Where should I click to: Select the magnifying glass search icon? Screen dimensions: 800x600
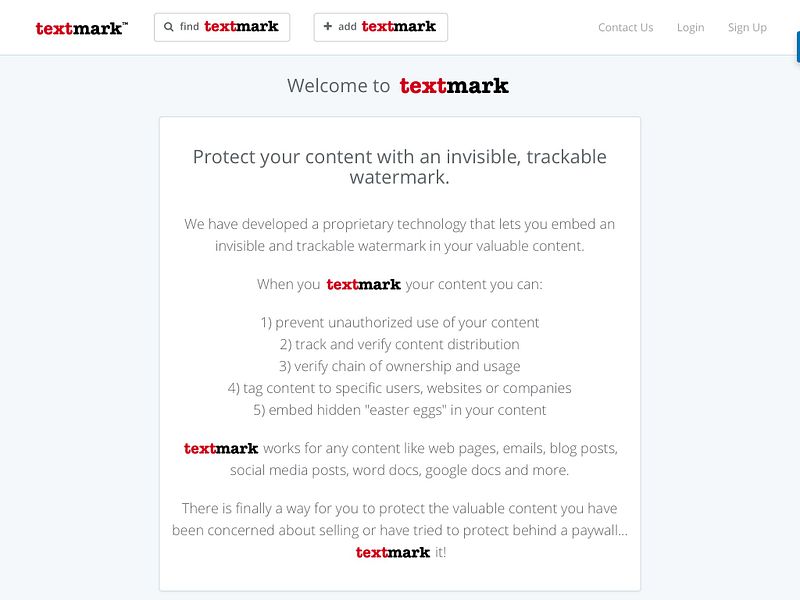[x=168, y=26]
